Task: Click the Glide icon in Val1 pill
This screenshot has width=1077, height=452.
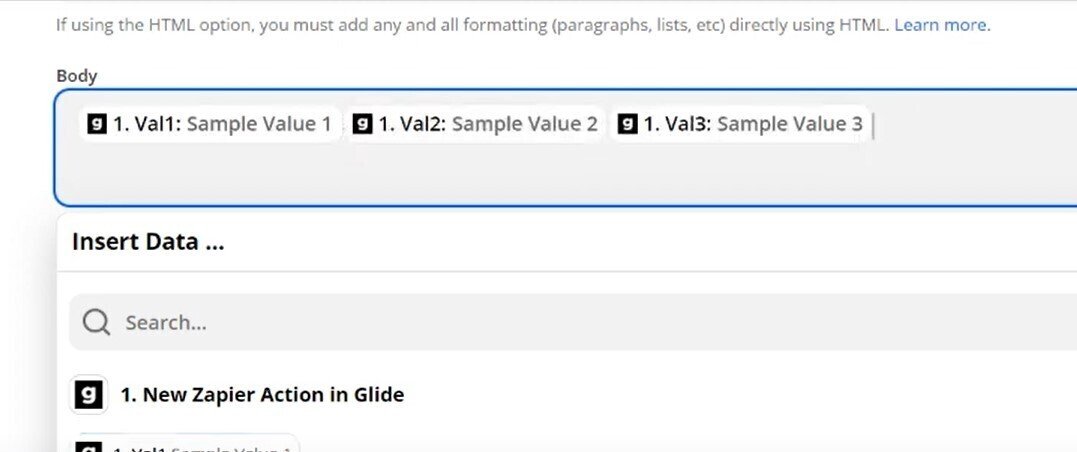Action: [x=97, y=124]
